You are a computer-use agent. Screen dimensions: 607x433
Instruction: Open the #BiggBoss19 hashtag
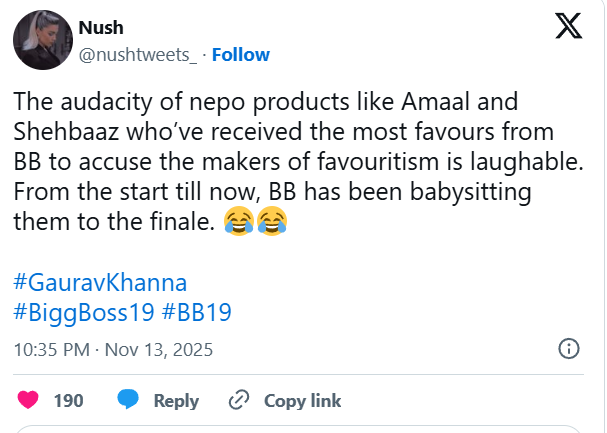(x=83, y=312)
